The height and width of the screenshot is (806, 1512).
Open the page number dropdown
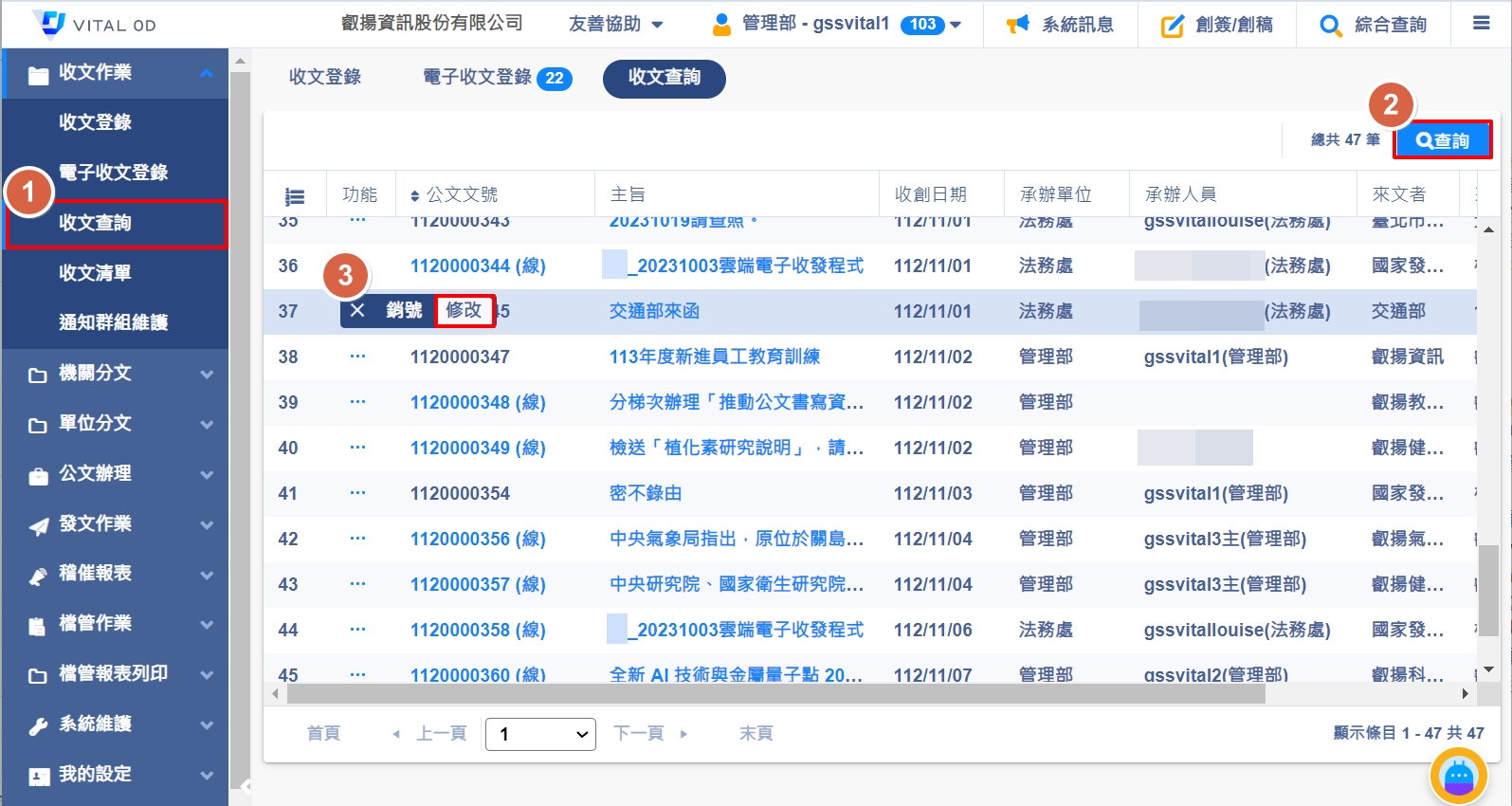540,734
